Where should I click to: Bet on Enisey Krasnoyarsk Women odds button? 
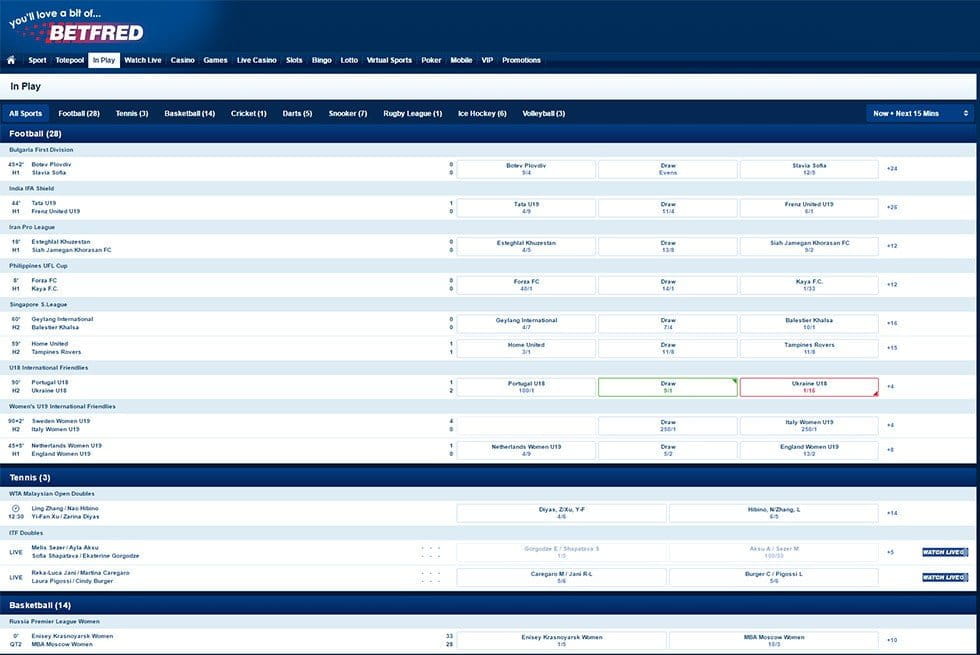561,640
